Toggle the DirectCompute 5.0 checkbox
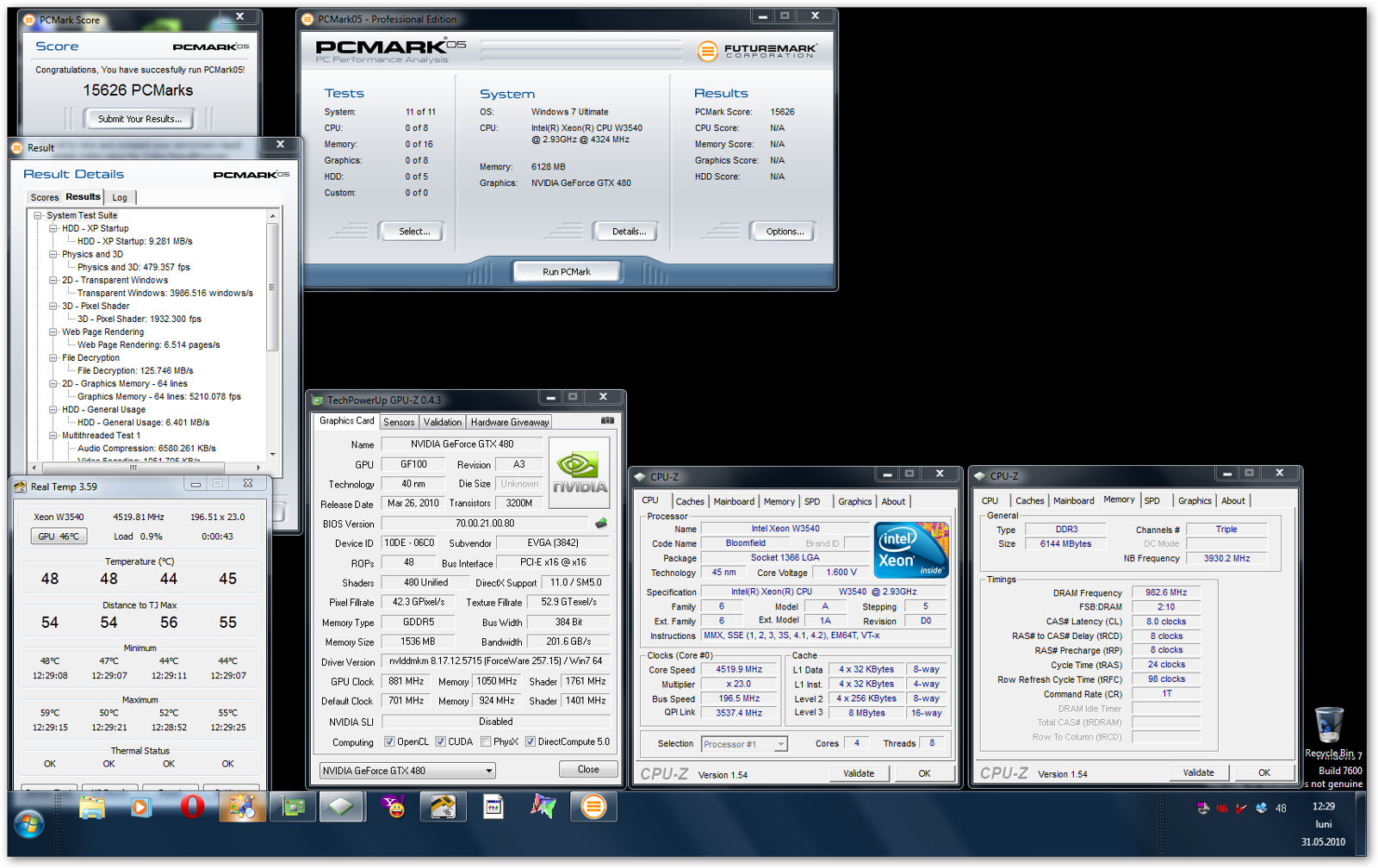 pos(531,741)
